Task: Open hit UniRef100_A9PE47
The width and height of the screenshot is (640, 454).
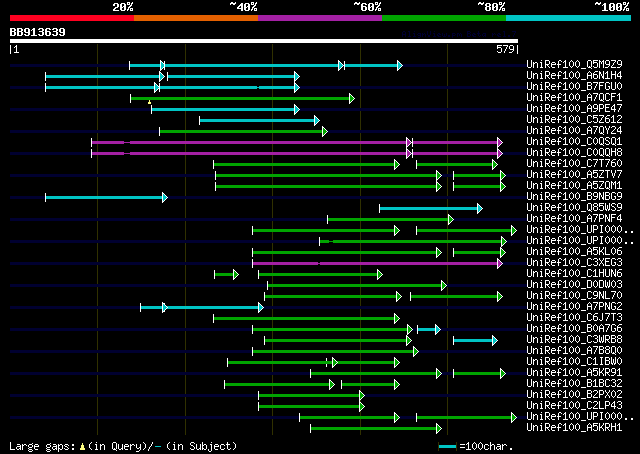Action: tap(574, 108)
